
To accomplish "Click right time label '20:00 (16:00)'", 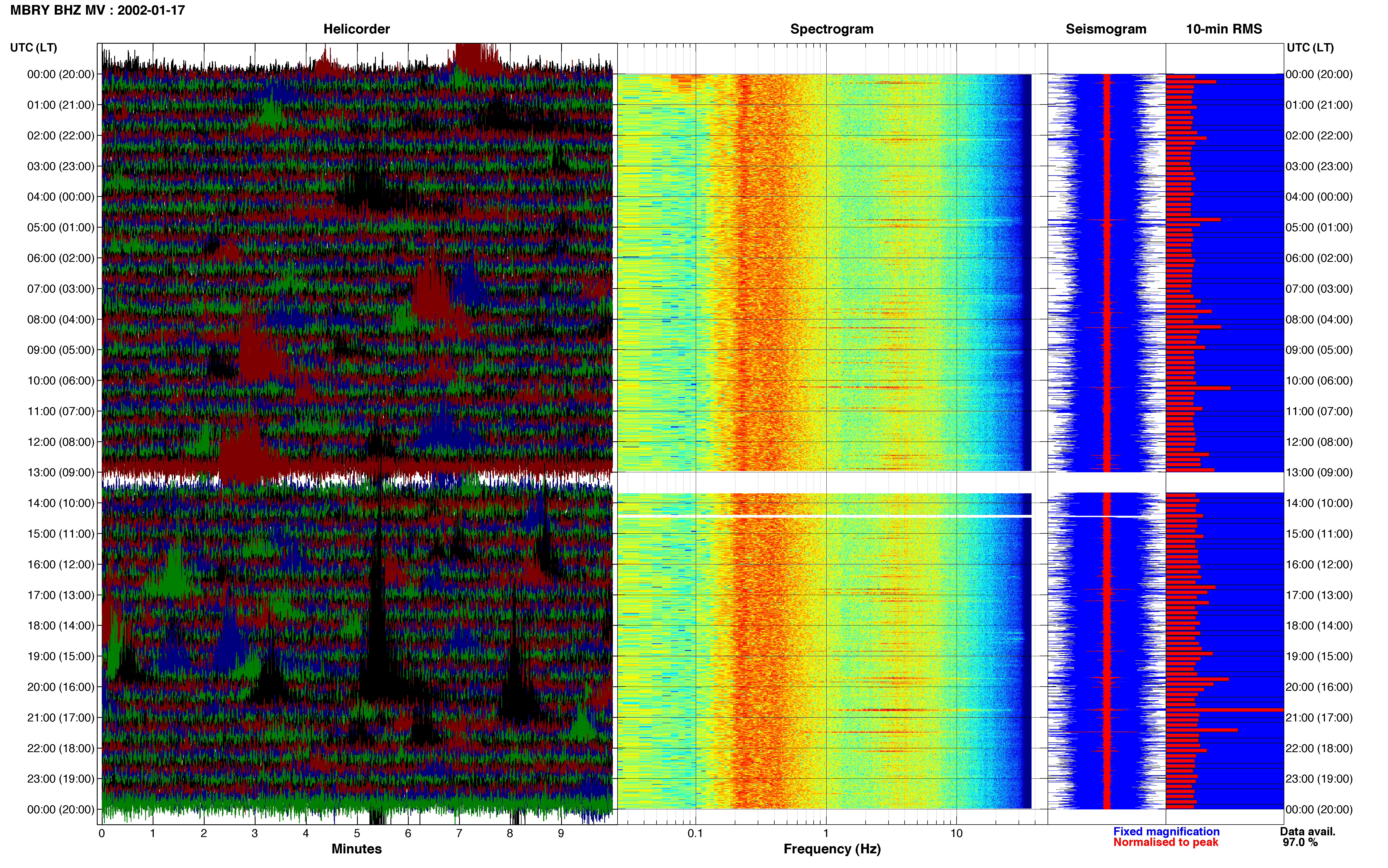I will pyautogui.click(x=1319, y=687).
